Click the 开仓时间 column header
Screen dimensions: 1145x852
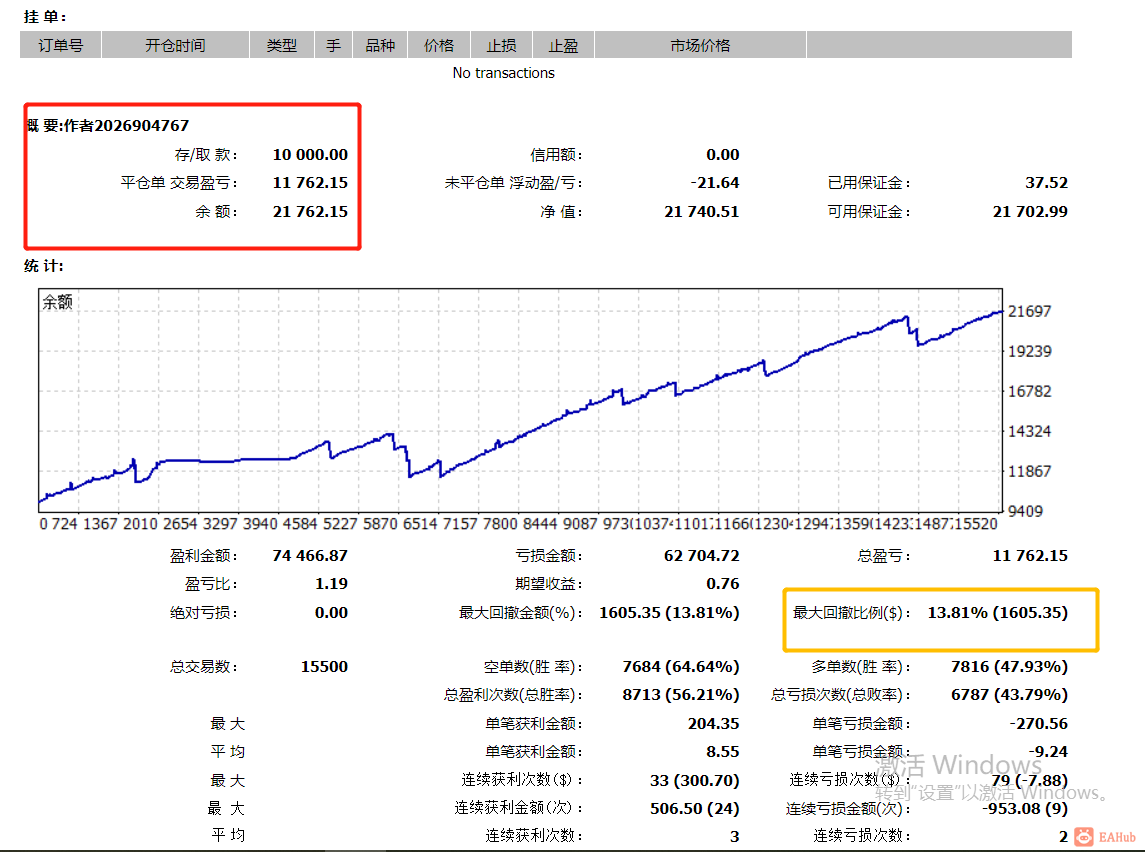click(175, 45)
